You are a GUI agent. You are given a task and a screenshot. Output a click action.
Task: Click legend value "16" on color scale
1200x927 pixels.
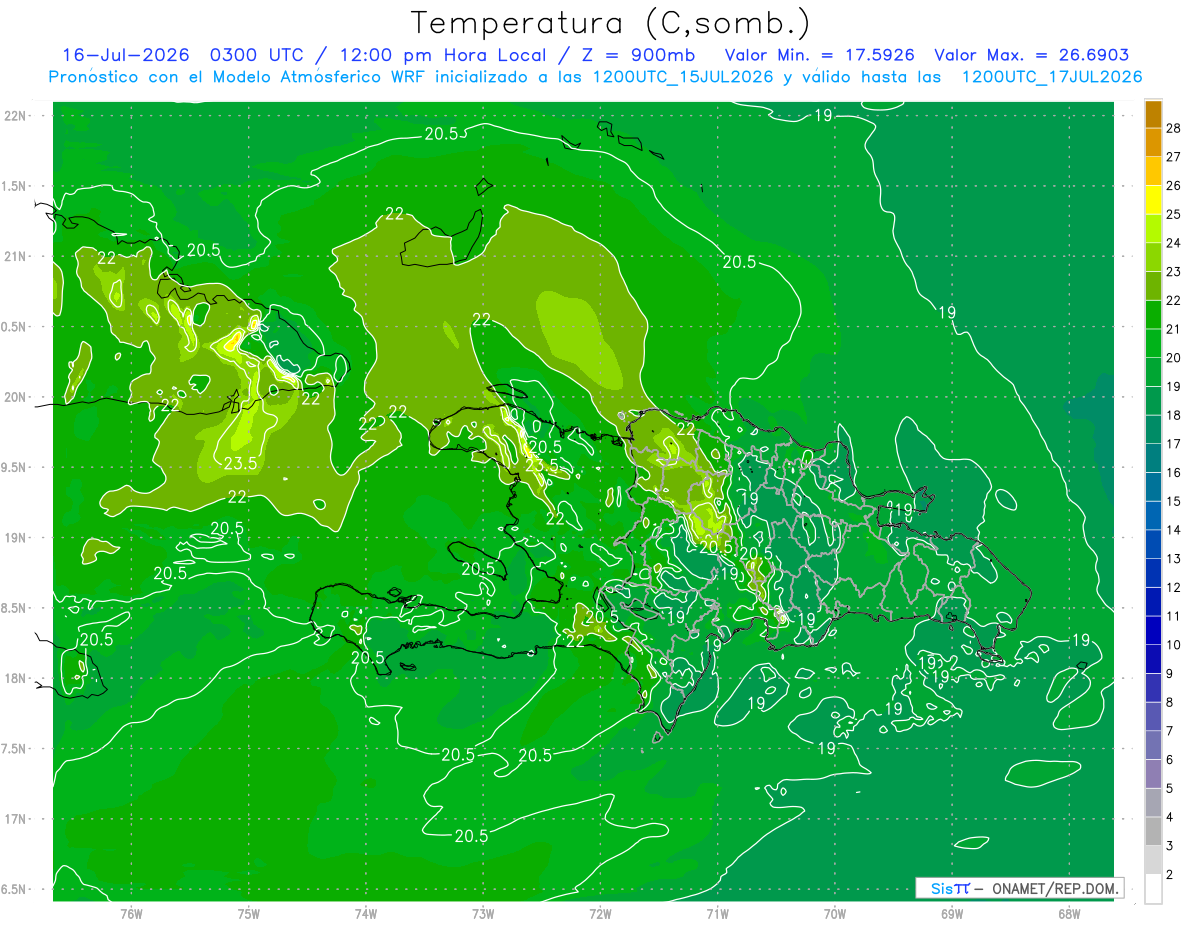point(1174,472)
